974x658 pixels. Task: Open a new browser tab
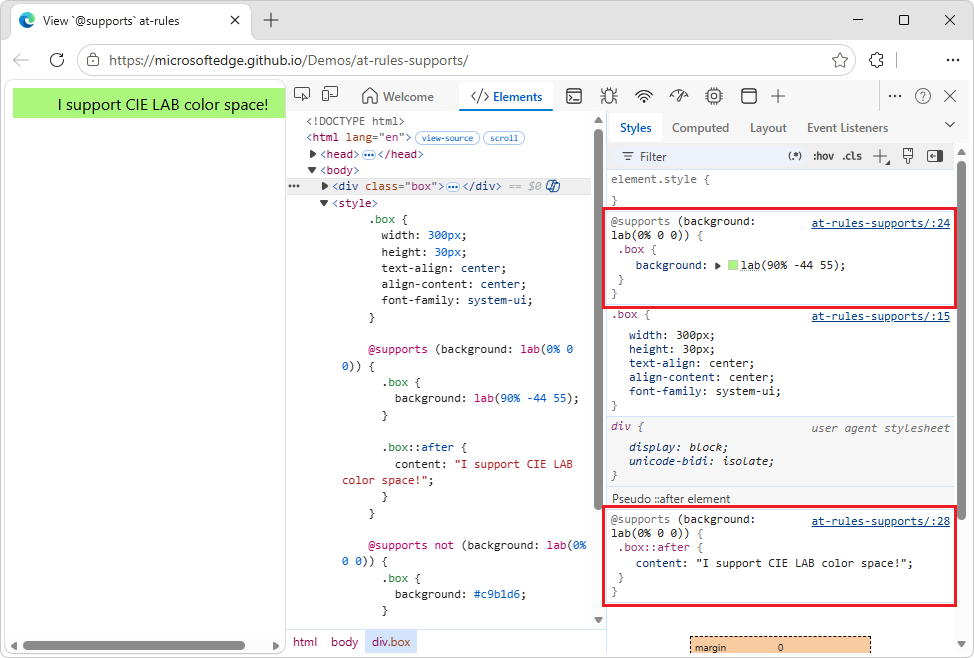click(x=271, y=21)
